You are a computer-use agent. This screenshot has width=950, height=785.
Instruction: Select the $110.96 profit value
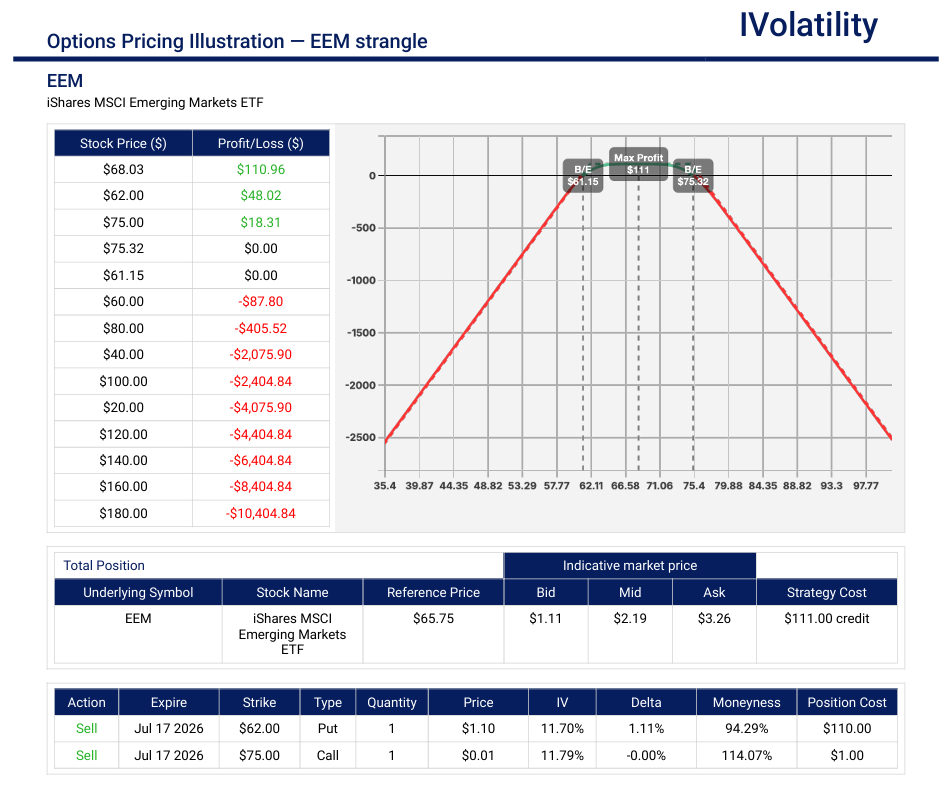(261, 170)
